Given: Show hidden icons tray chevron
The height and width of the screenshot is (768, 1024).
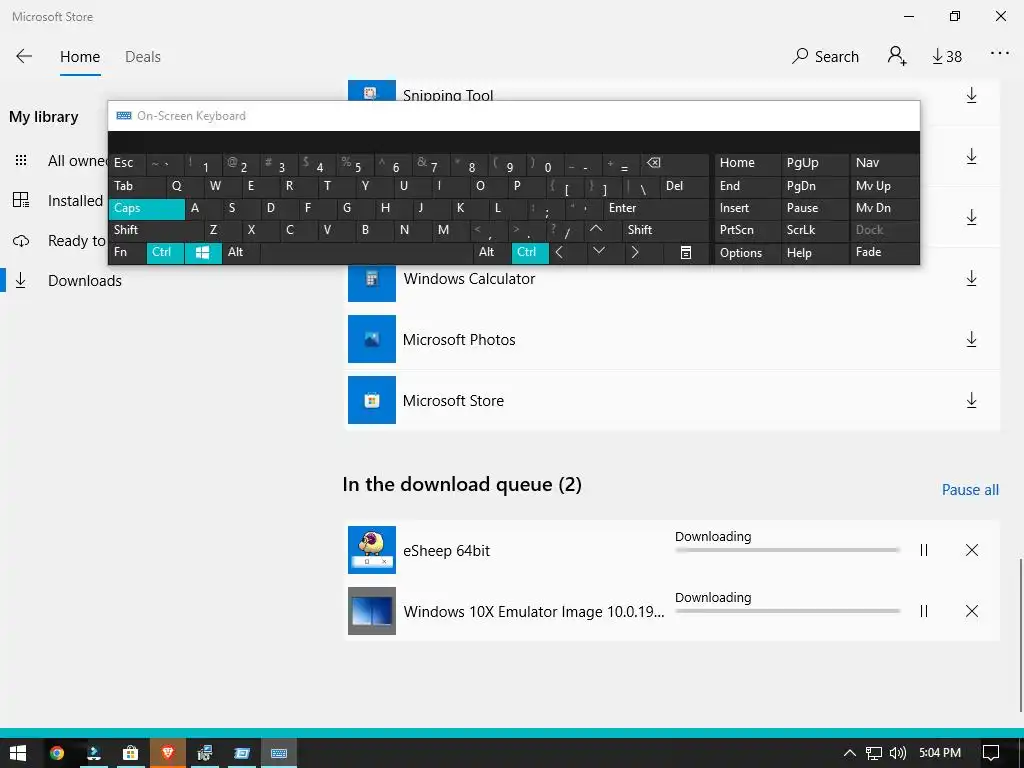Looking at the screenshot, I should tap(850, 753).
